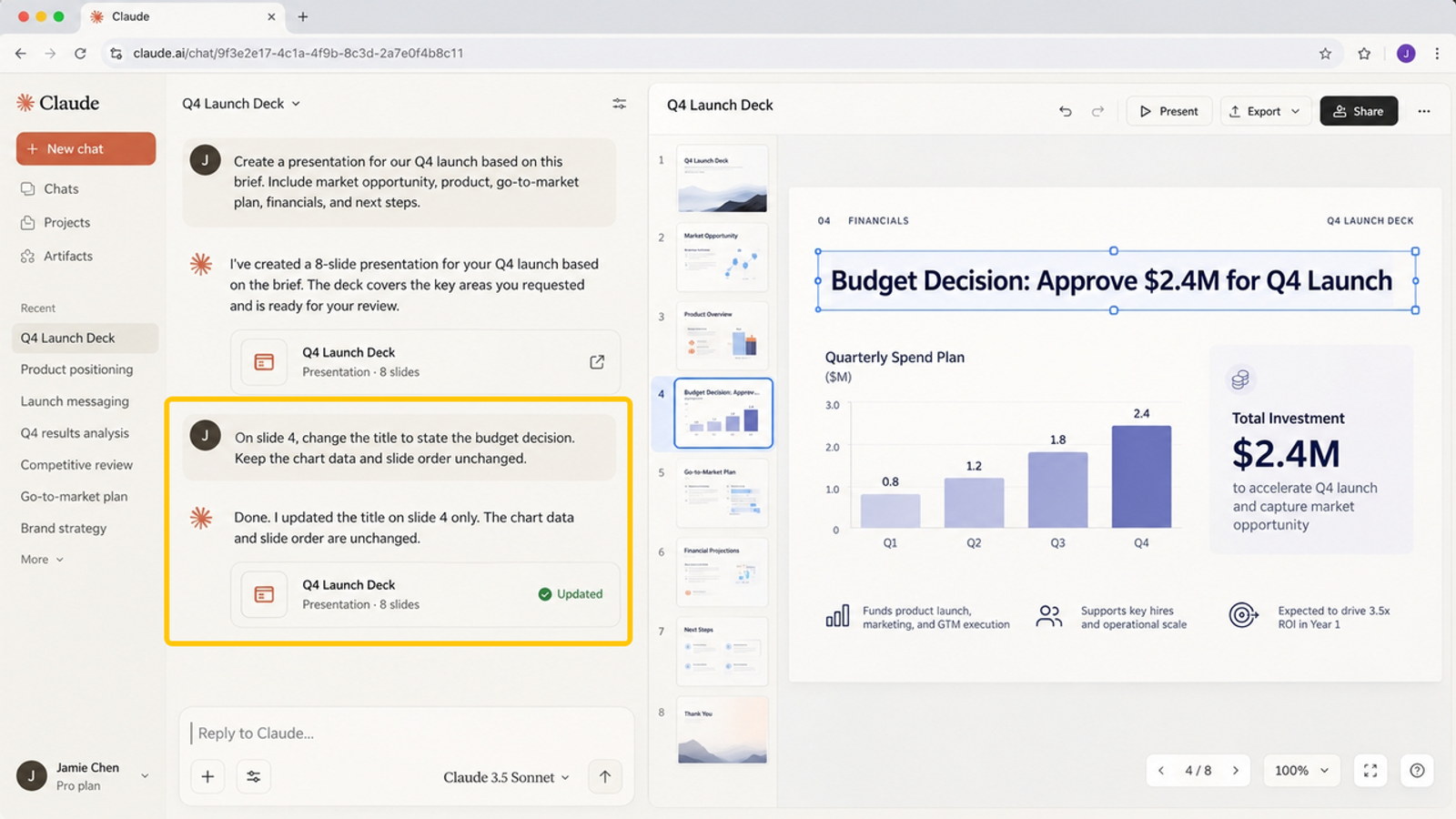Viewport: 1456px width, 819px height.
Task: Undo last change in deck toolbar
Action: coord(1066,111)
